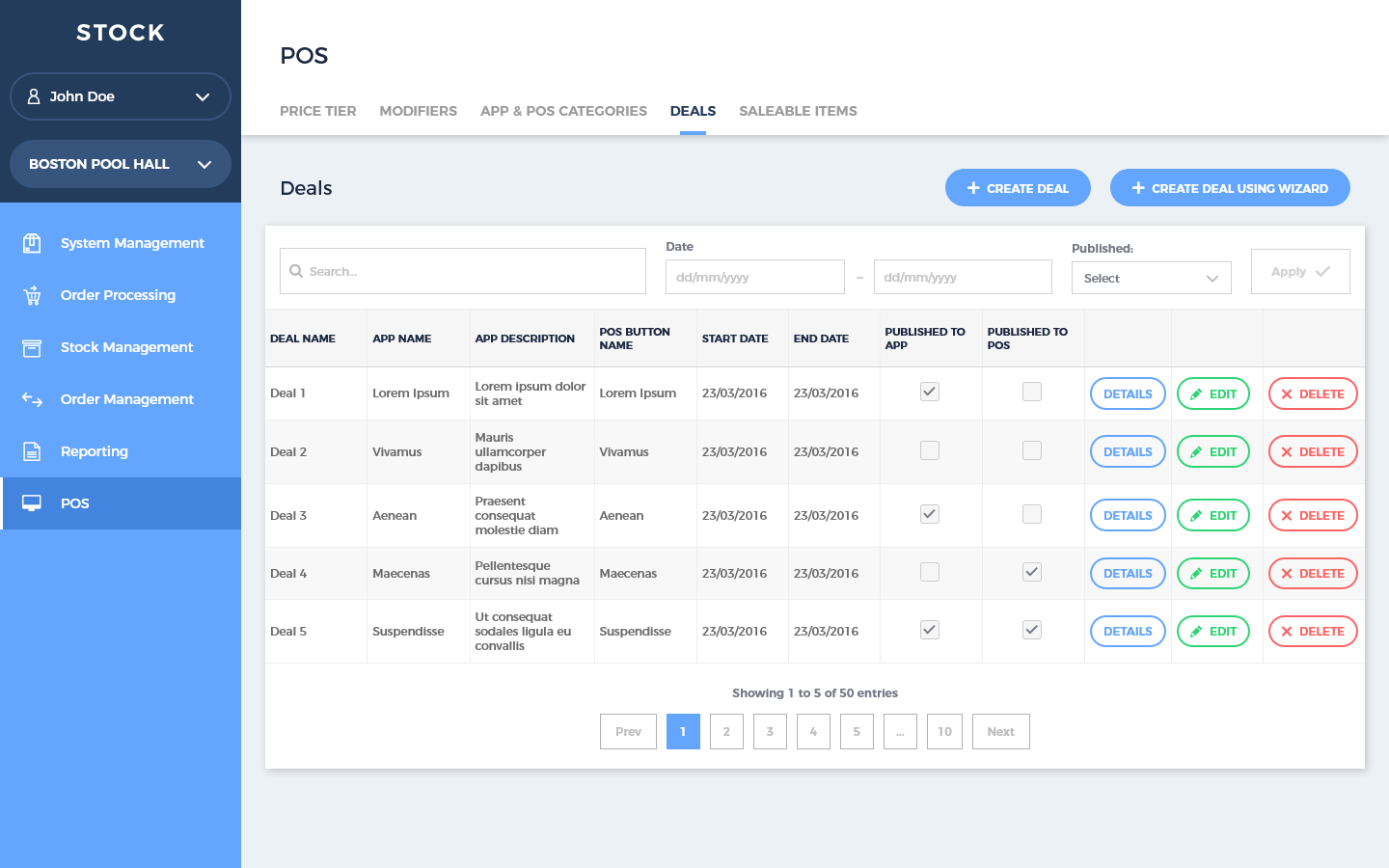
Task: Click the start date input field
Action: tap(754, 277)
